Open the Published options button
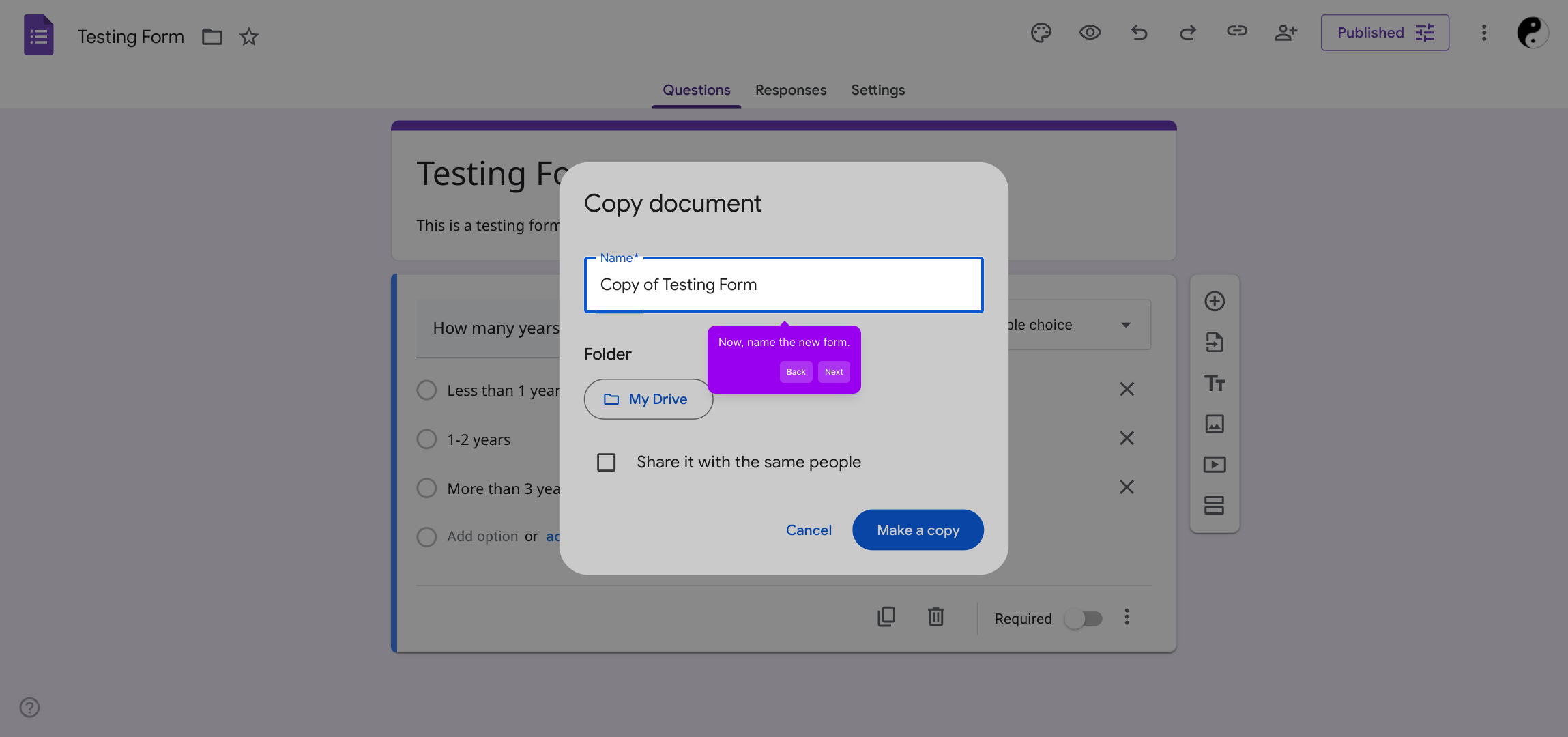The image size is (1568, 737). (1384, 33)
